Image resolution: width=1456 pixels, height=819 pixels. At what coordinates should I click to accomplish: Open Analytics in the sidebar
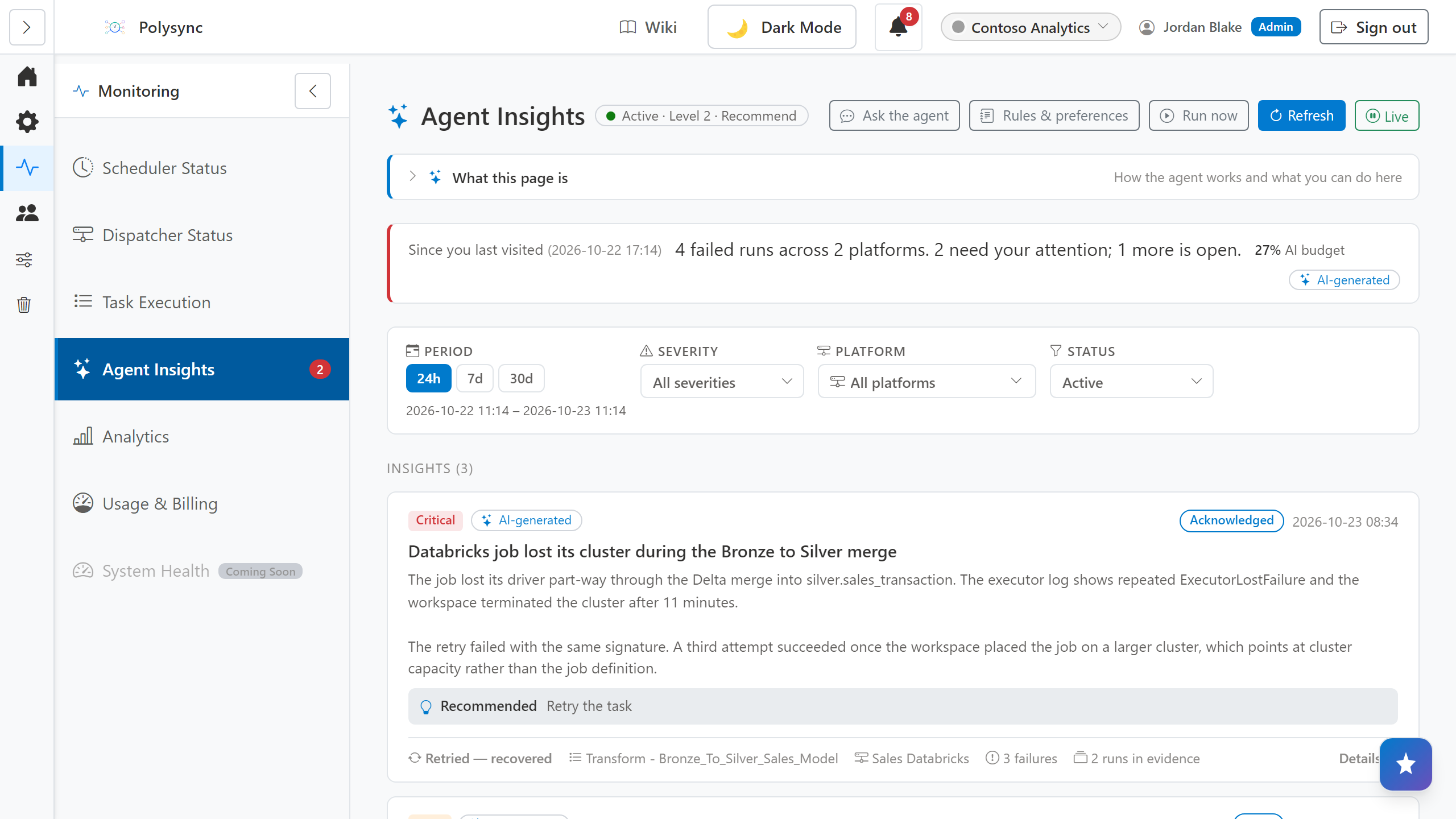[x=202, y=436]
